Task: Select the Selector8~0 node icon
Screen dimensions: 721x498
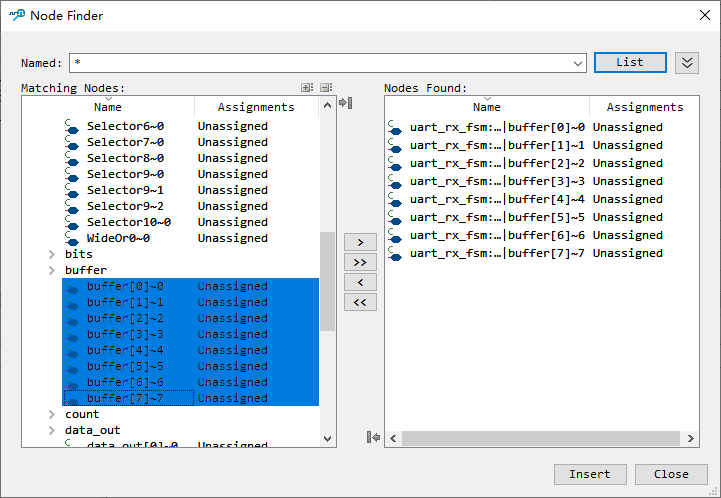Action: [72, 159]
